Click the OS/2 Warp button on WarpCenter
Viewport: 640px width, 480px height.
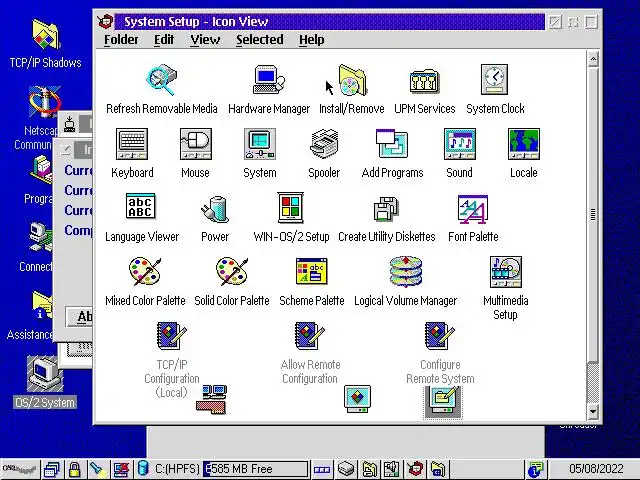coord(20,469)
